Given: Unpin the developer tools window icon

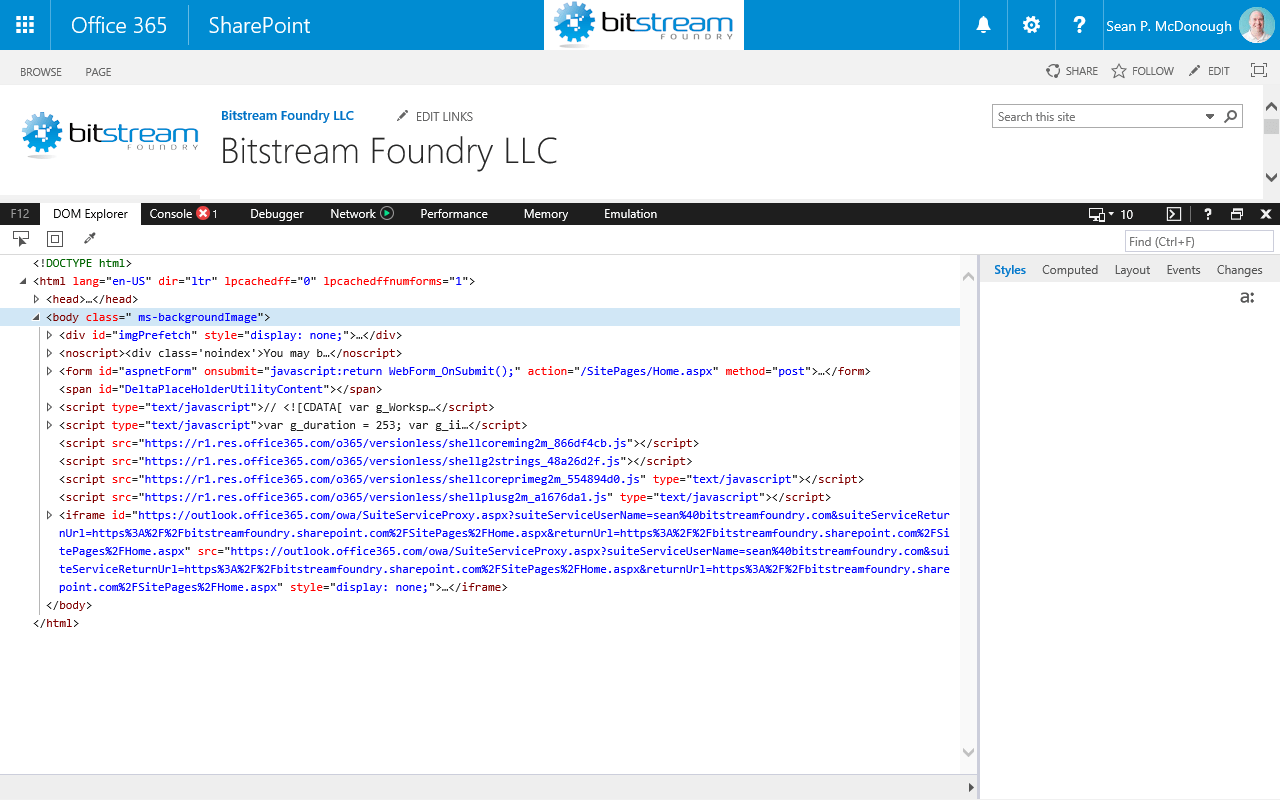Looking at the screenshot, I should click(1237, 214).
